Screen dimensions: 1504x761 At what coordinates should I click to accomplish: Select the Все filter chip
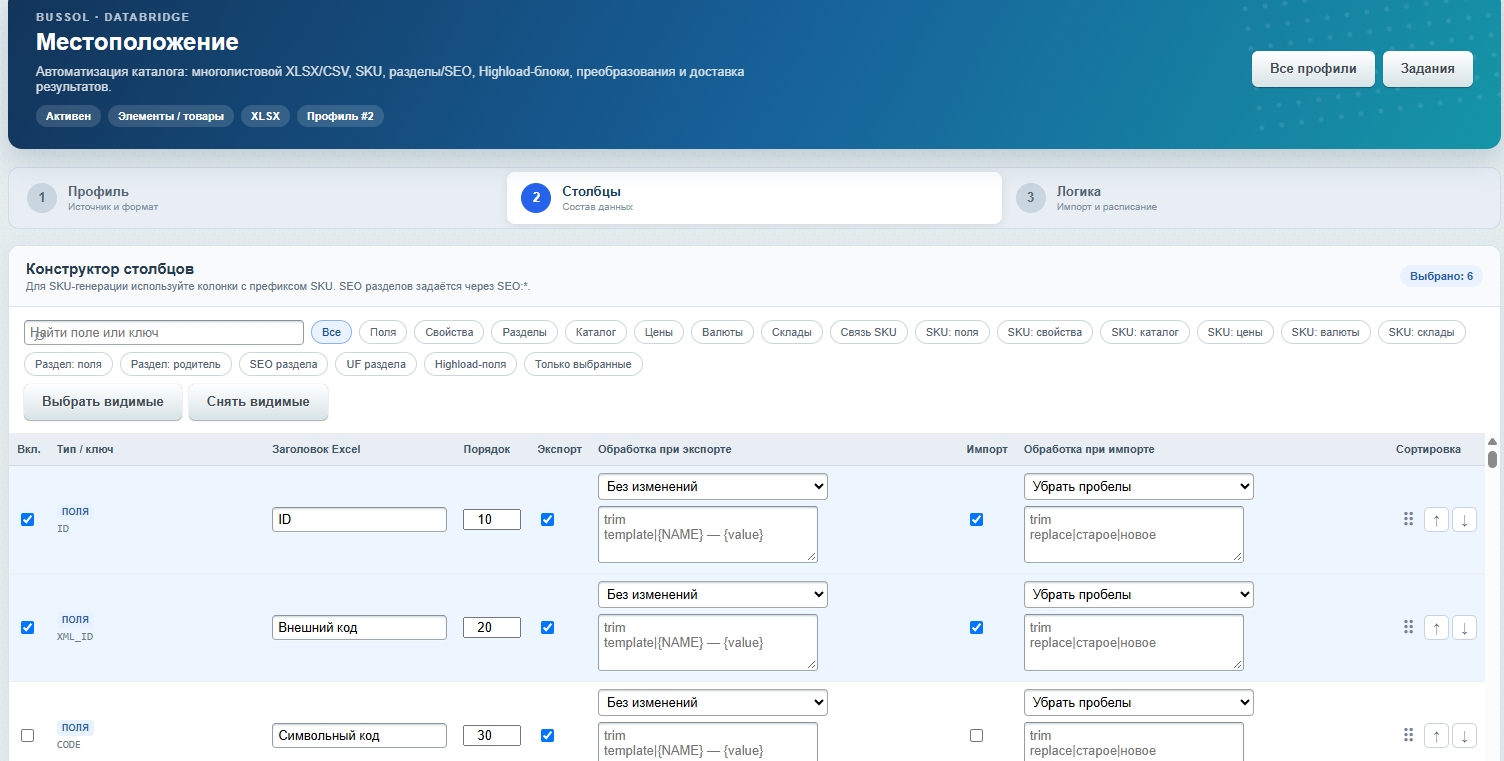tap(331, 332)
